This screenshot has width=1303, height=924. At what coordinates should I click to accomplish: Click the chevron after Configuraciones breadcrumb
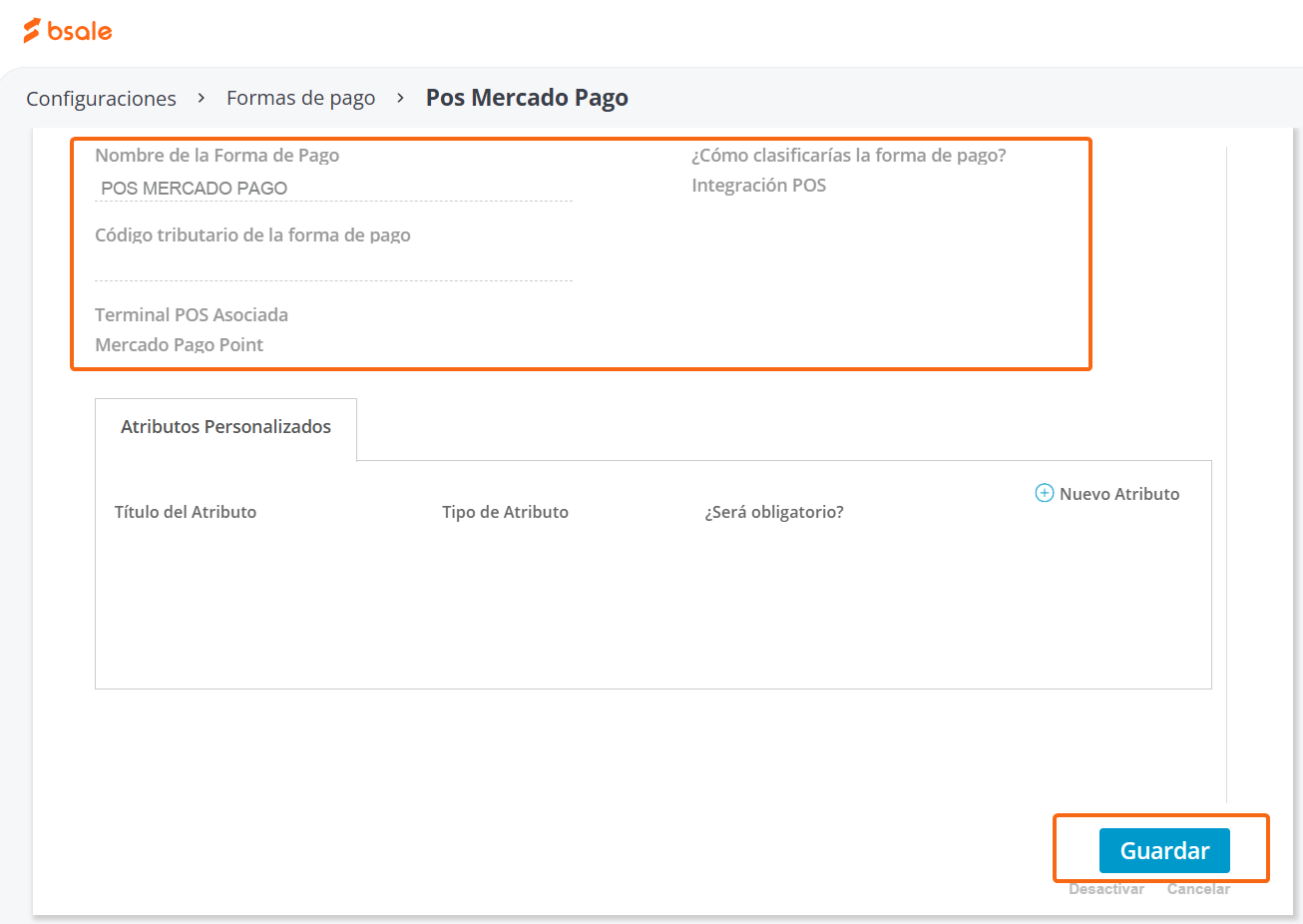(x=202, y=98)
